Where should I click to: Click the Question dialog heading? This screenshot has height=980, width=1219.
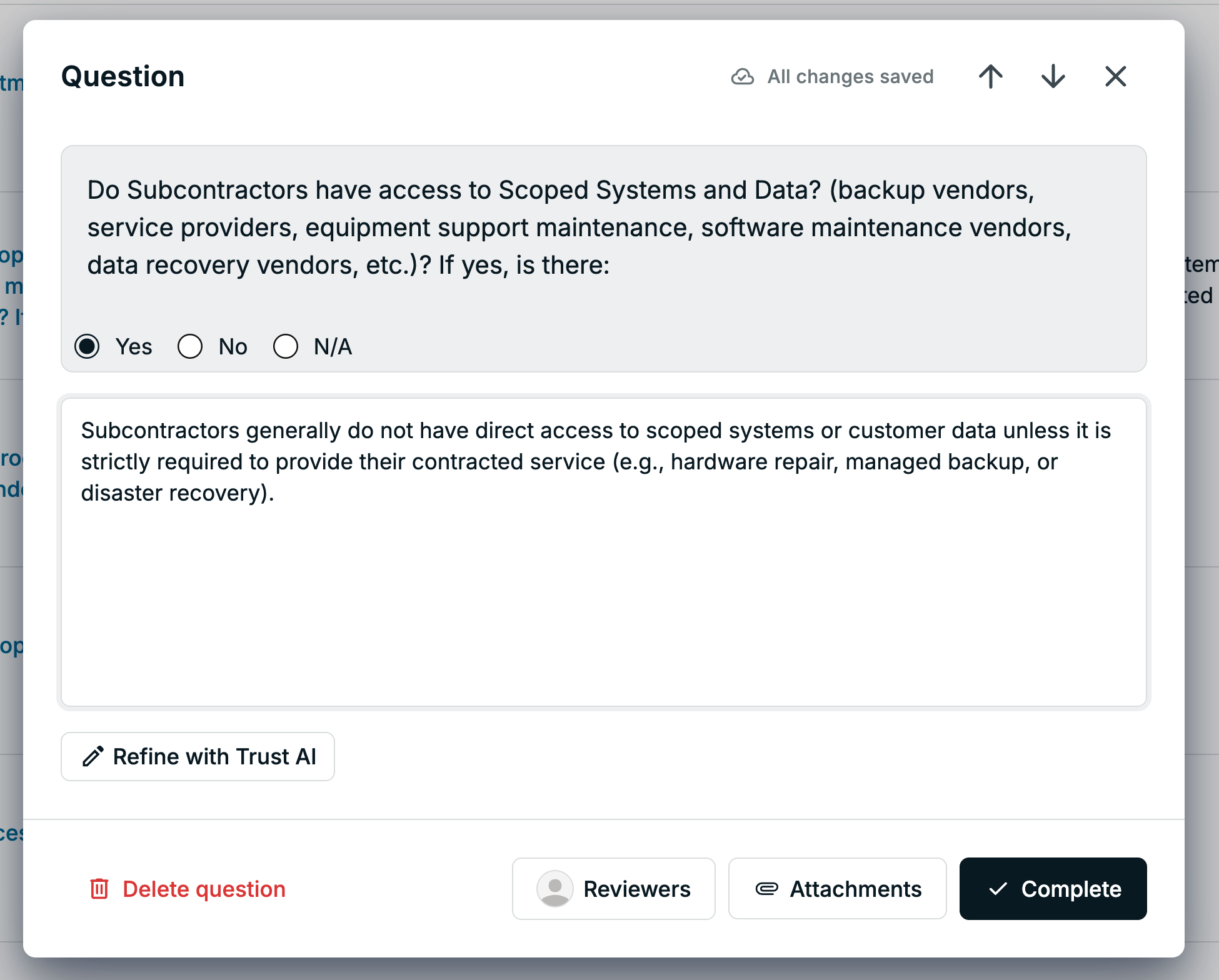123,76
